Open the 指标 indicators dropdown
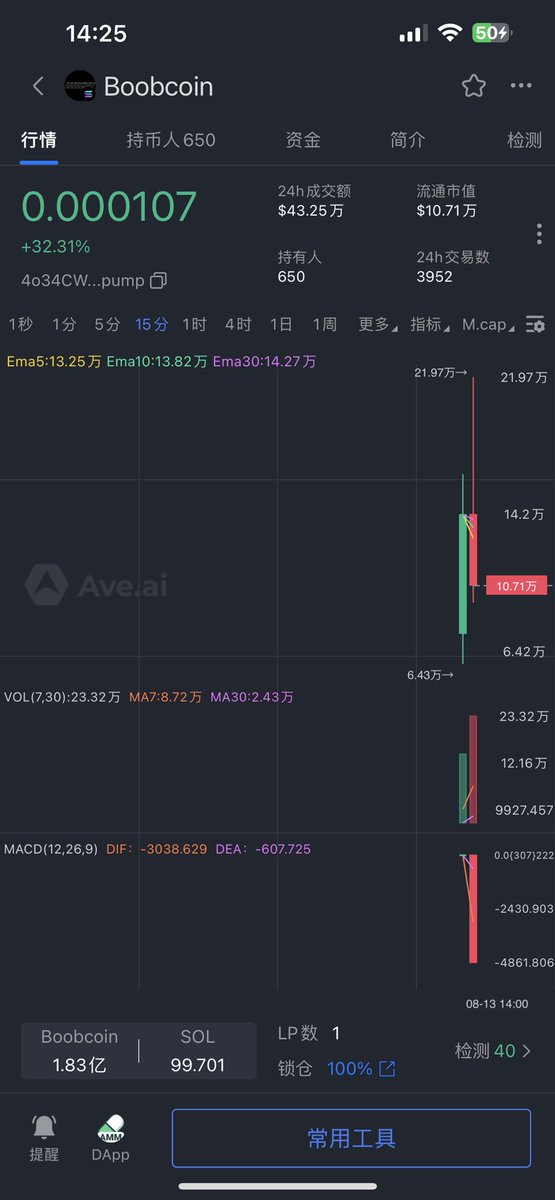The height and width of the screenshot is (1200, 555). pos(430,324)
